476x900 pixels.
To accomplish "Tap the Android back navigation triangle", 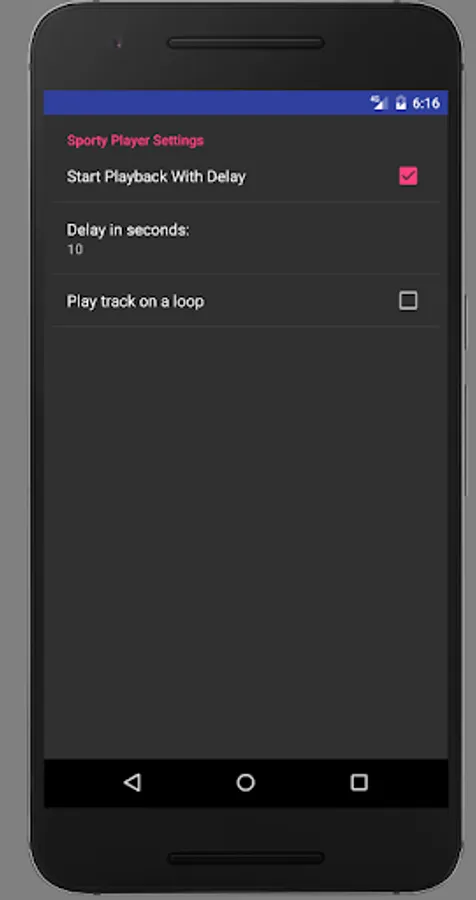I will coord(133,782).
